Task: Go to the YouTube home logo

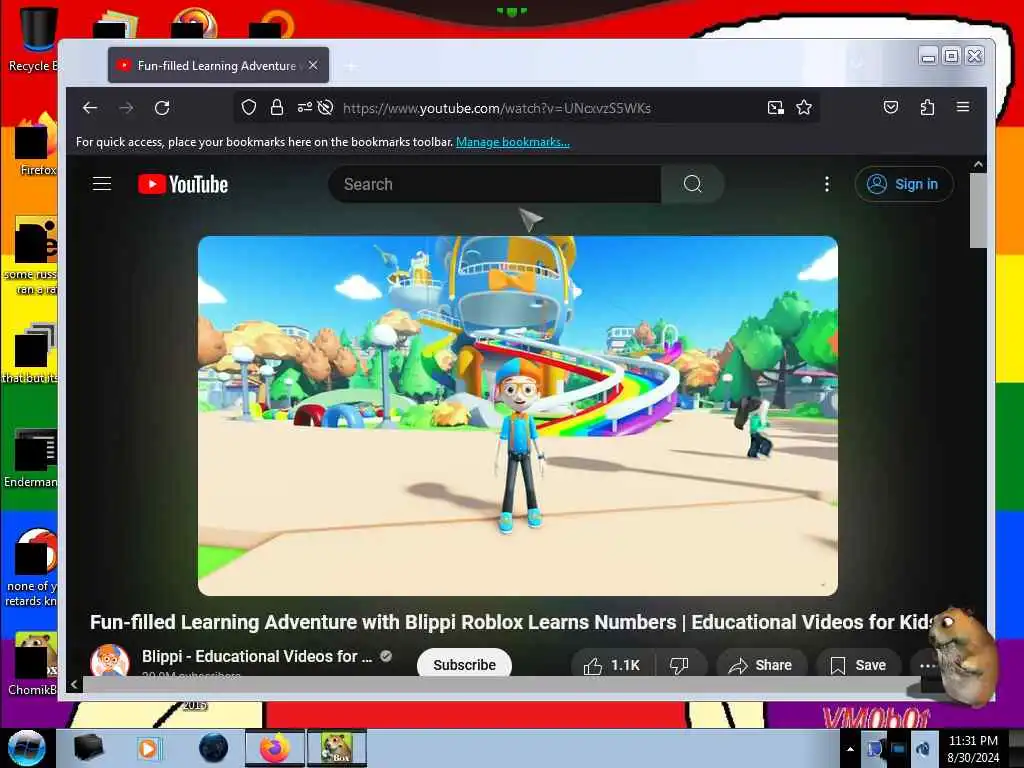Action: [183, 184]
